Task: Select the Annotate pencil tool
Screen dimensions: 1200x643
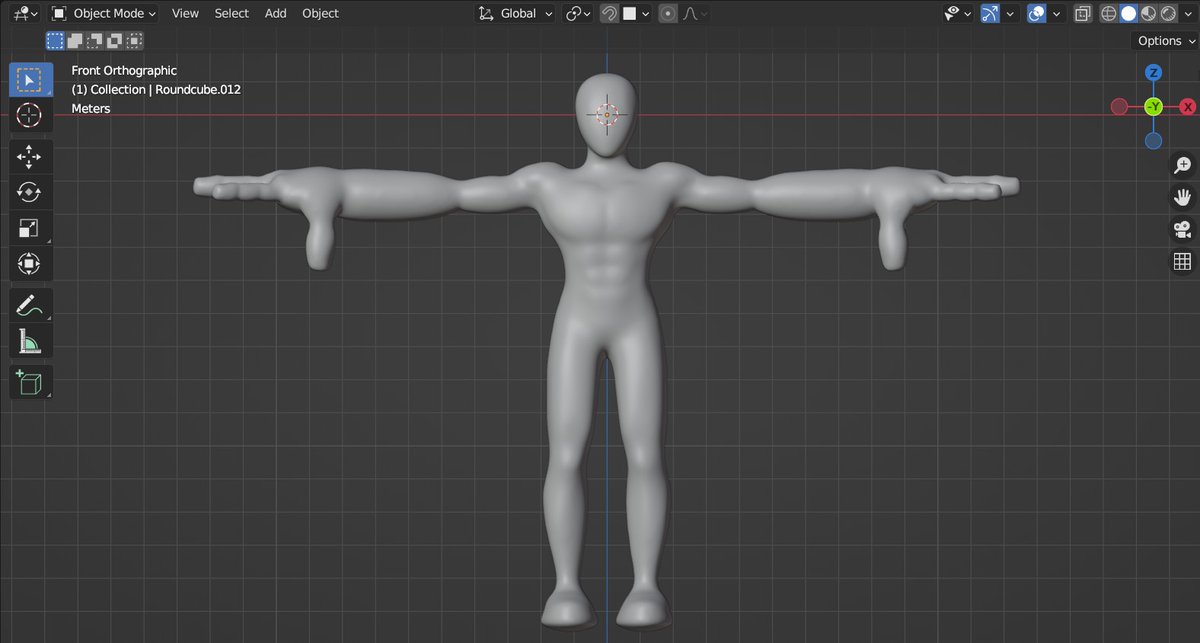Action: pyautogui.click(x=30, y=305)
